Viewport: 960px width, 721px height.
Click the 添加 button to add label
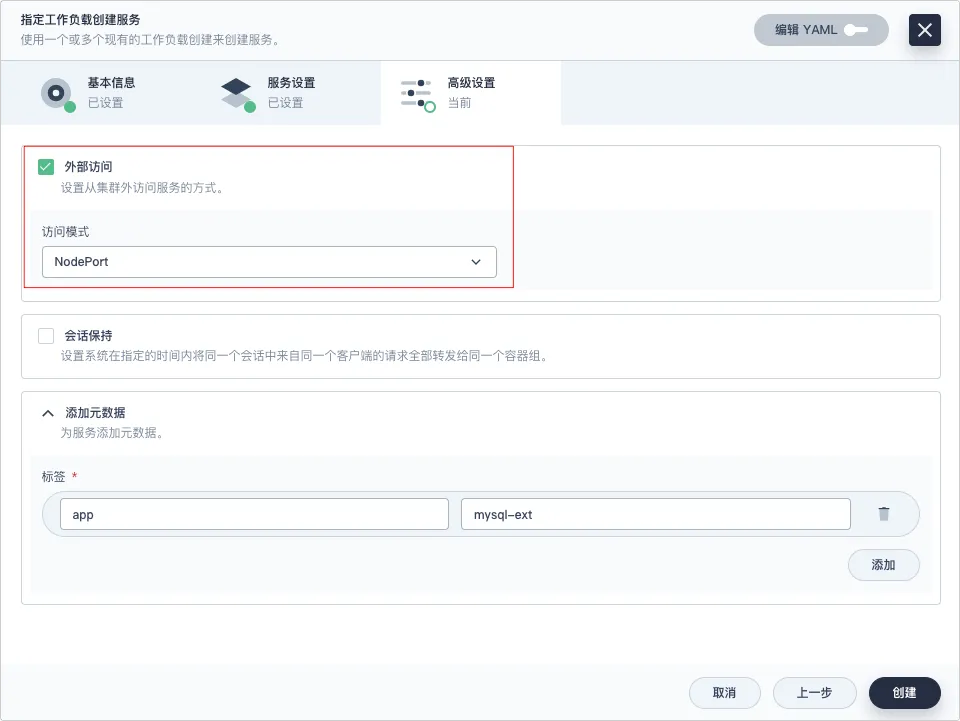coord(883,564)
